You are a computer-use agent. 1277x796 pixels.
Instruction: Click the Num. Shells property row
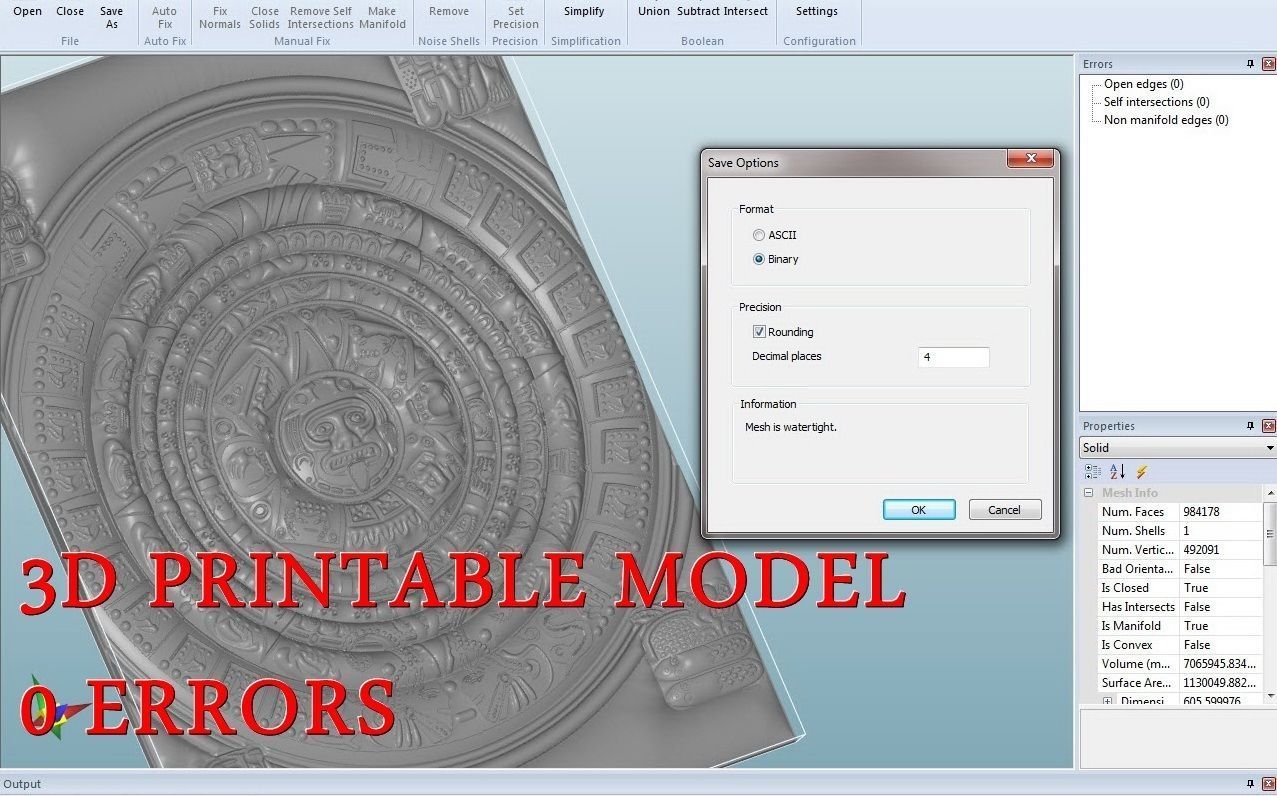click(x=1181, y=531)
